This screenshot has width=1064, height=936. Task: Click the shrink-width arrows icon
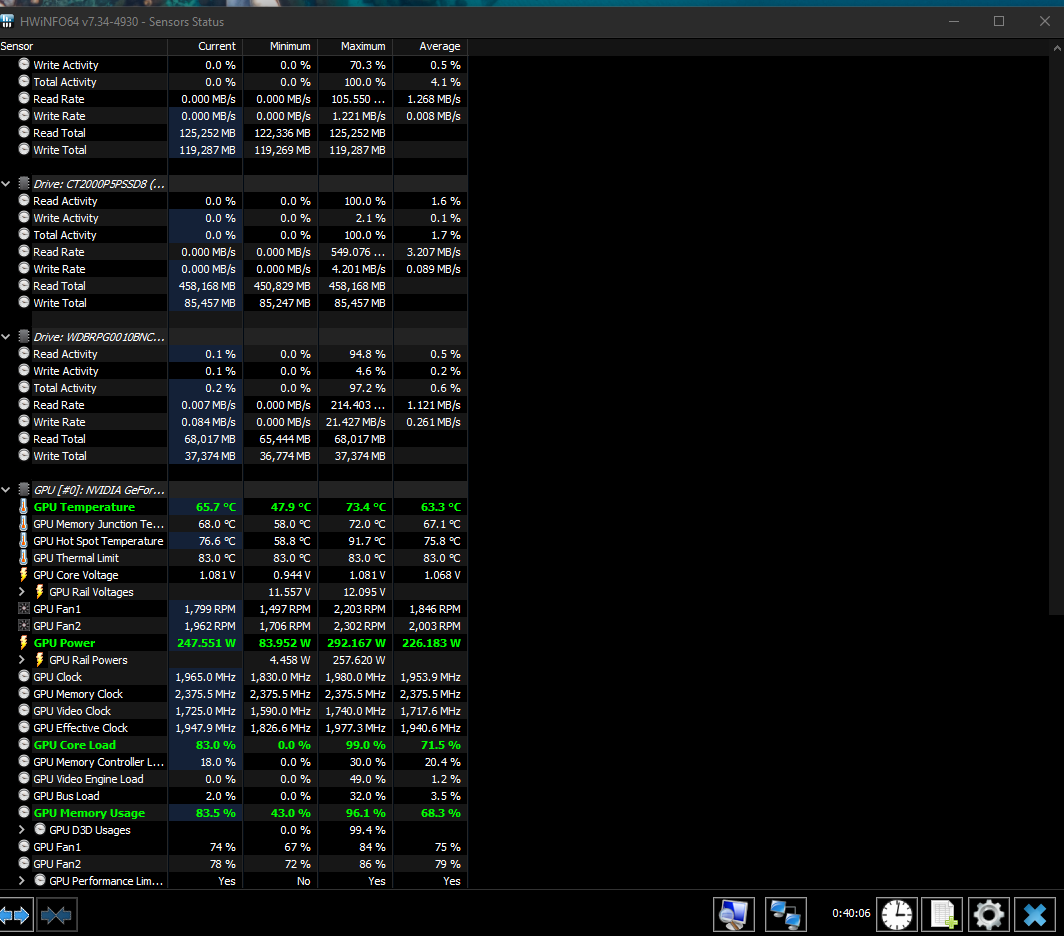[56, 914]
